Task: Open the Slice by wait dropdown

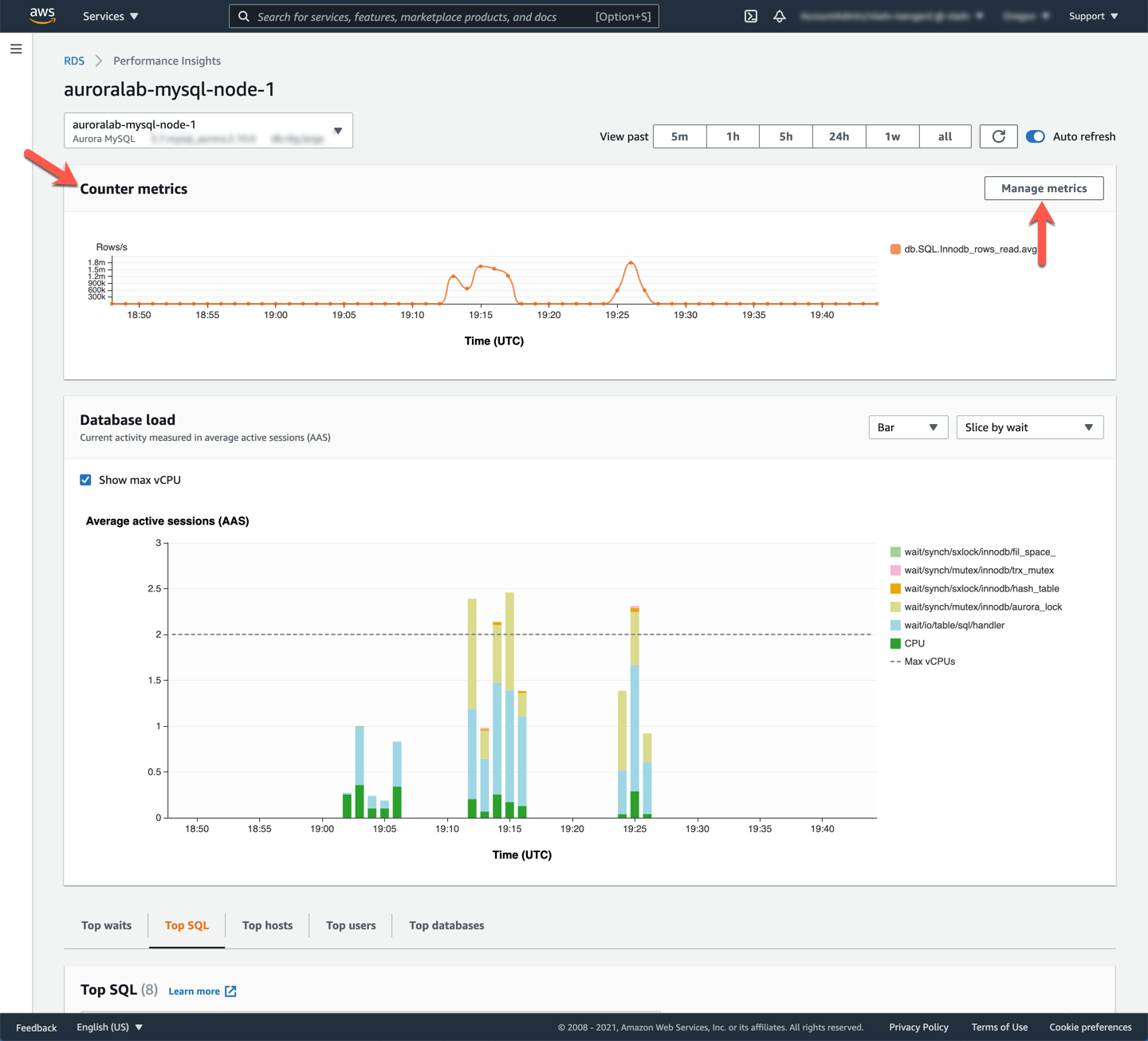Action: point(1029,427)
